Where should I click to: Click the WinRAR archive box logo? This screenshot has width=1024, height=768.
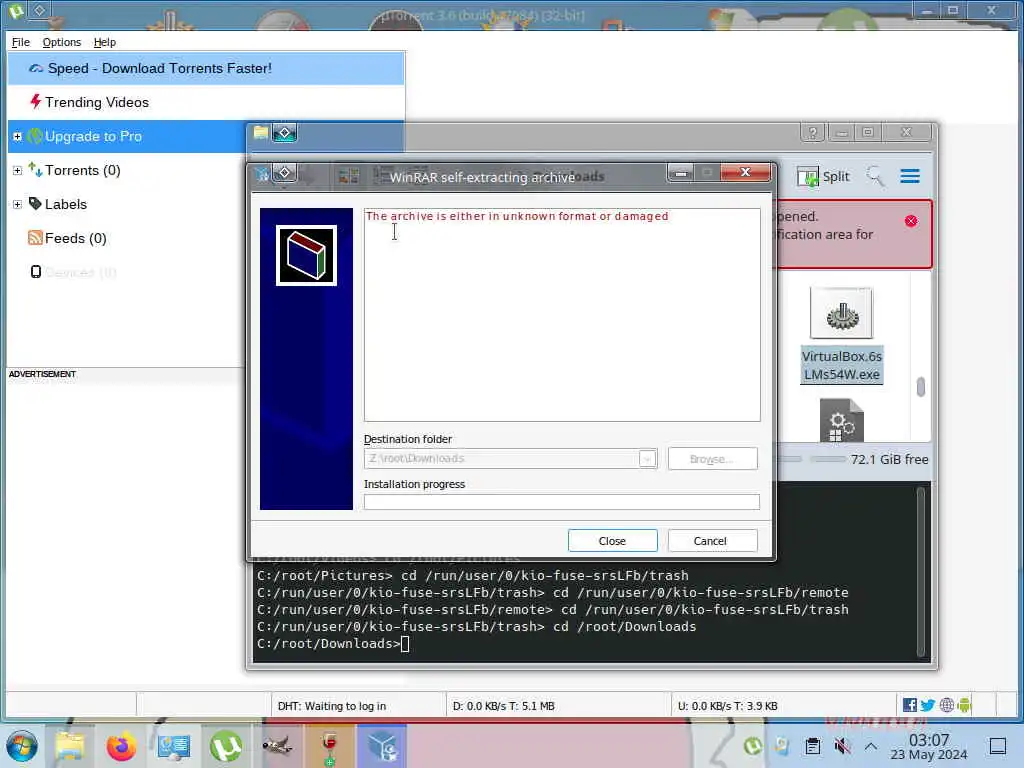pyautogui.click(x=306, y=255)
